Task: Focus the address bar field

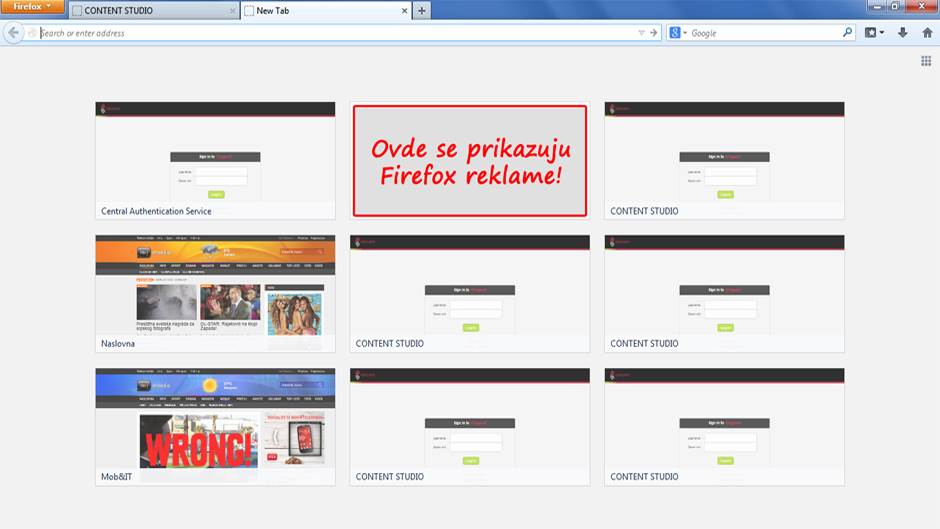Action: (330, 33)
